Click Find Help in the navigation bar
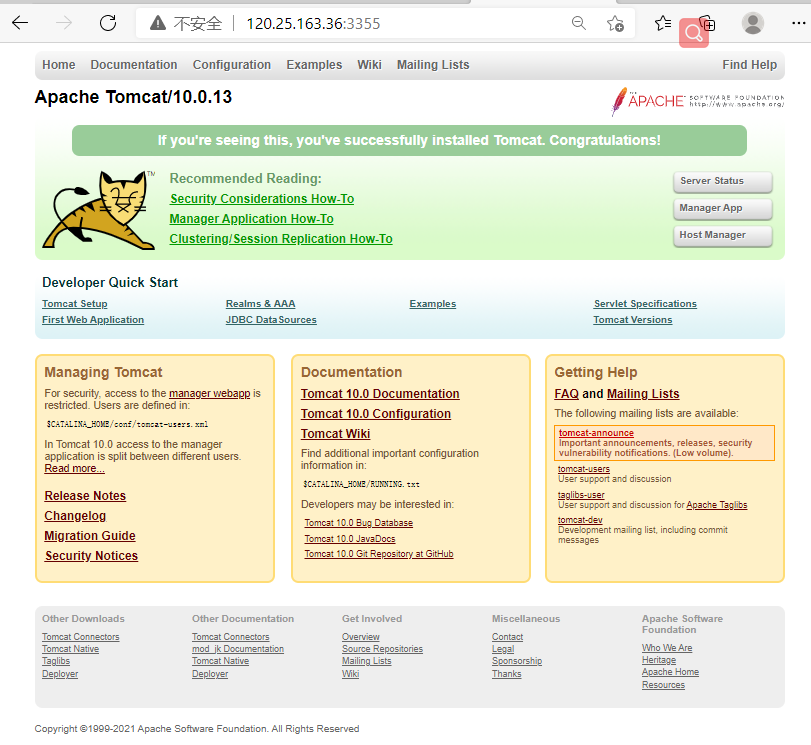The width and height of the screenshot is (811, 745). (x=749, y=65)
